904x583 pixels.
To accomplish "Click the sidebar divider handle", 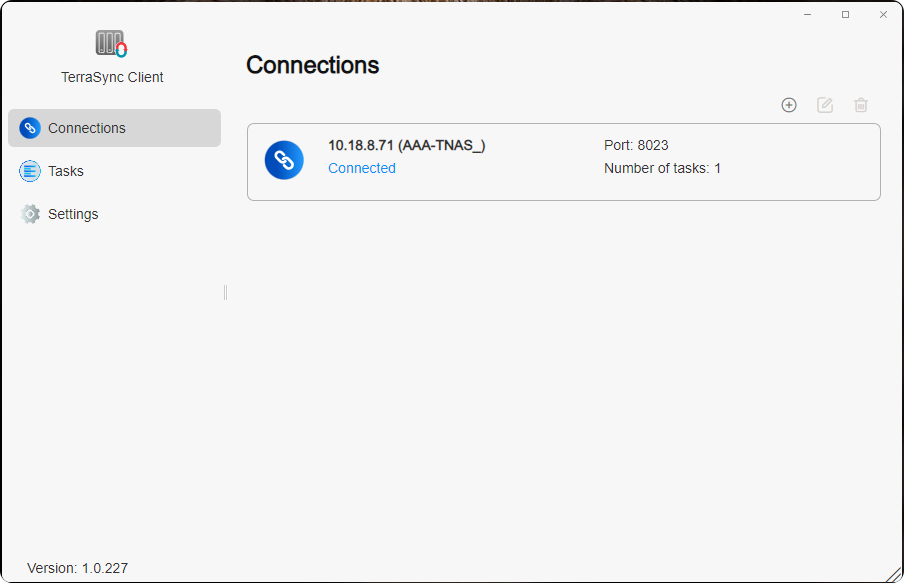I will 224,292.
